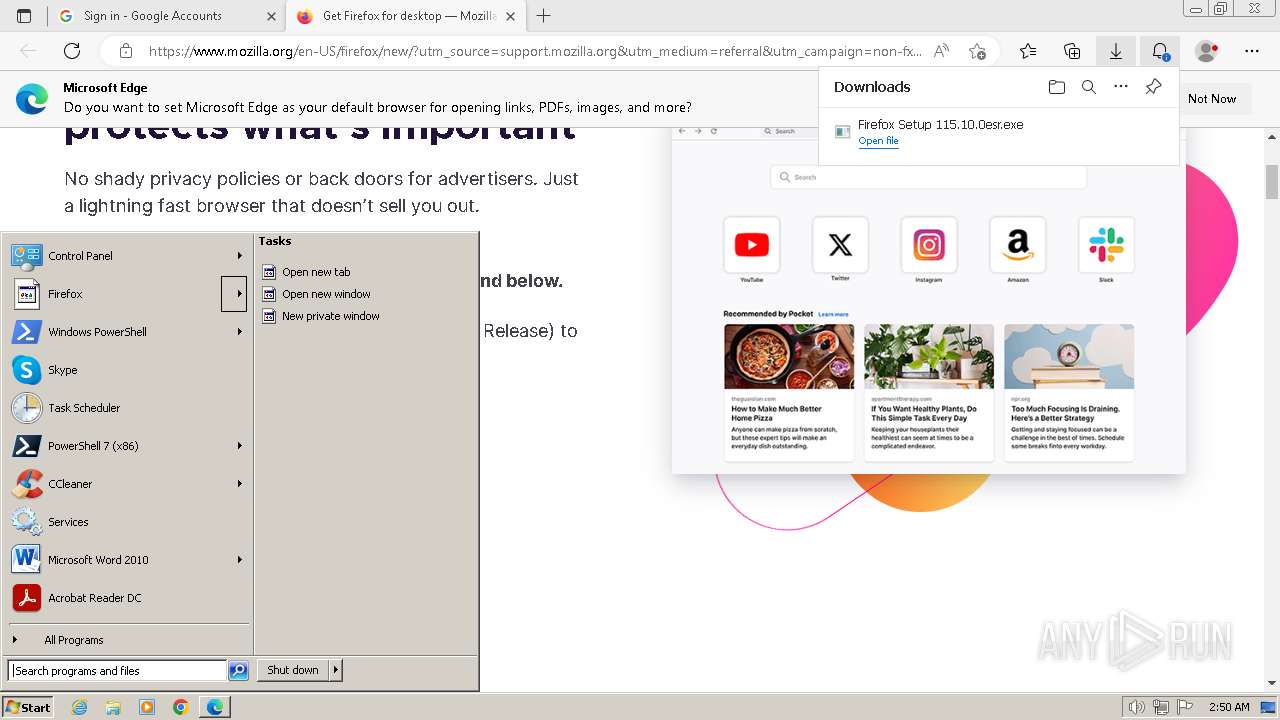
Task: Add this page to favorites
Action: (977, 51)
